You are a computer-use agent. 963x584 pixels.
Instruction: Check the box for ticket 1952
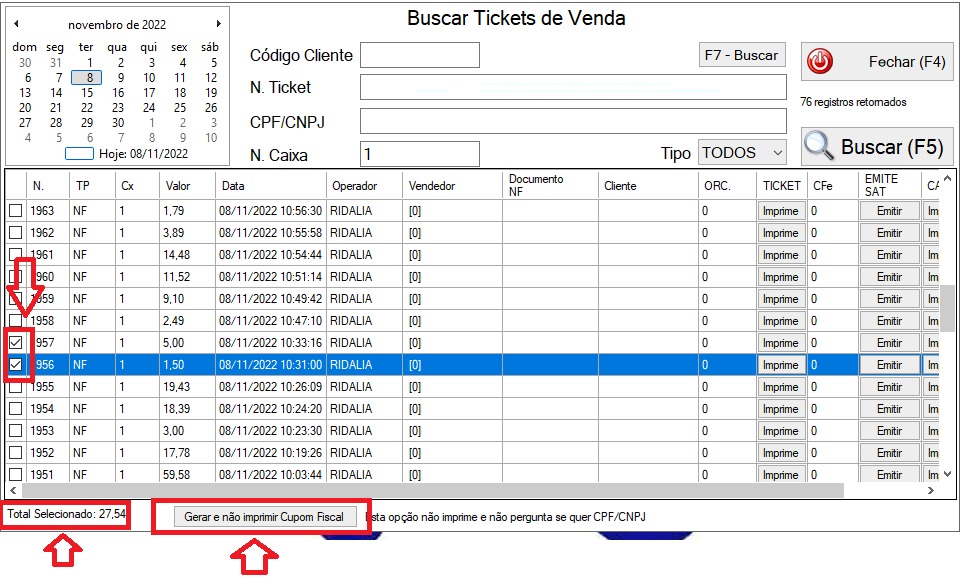pos(16,453)
